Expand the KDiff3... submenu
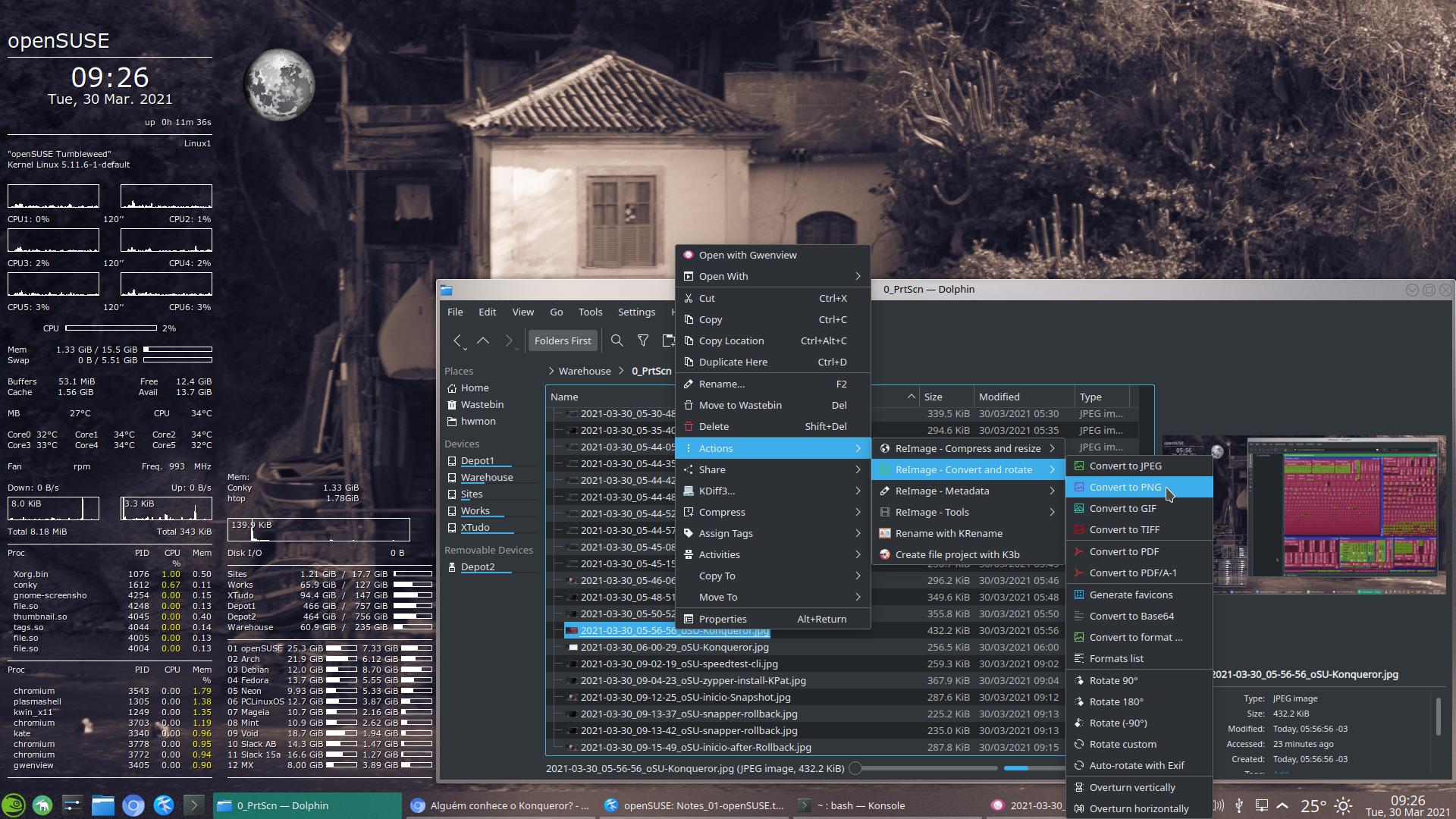 click(773, 491)
